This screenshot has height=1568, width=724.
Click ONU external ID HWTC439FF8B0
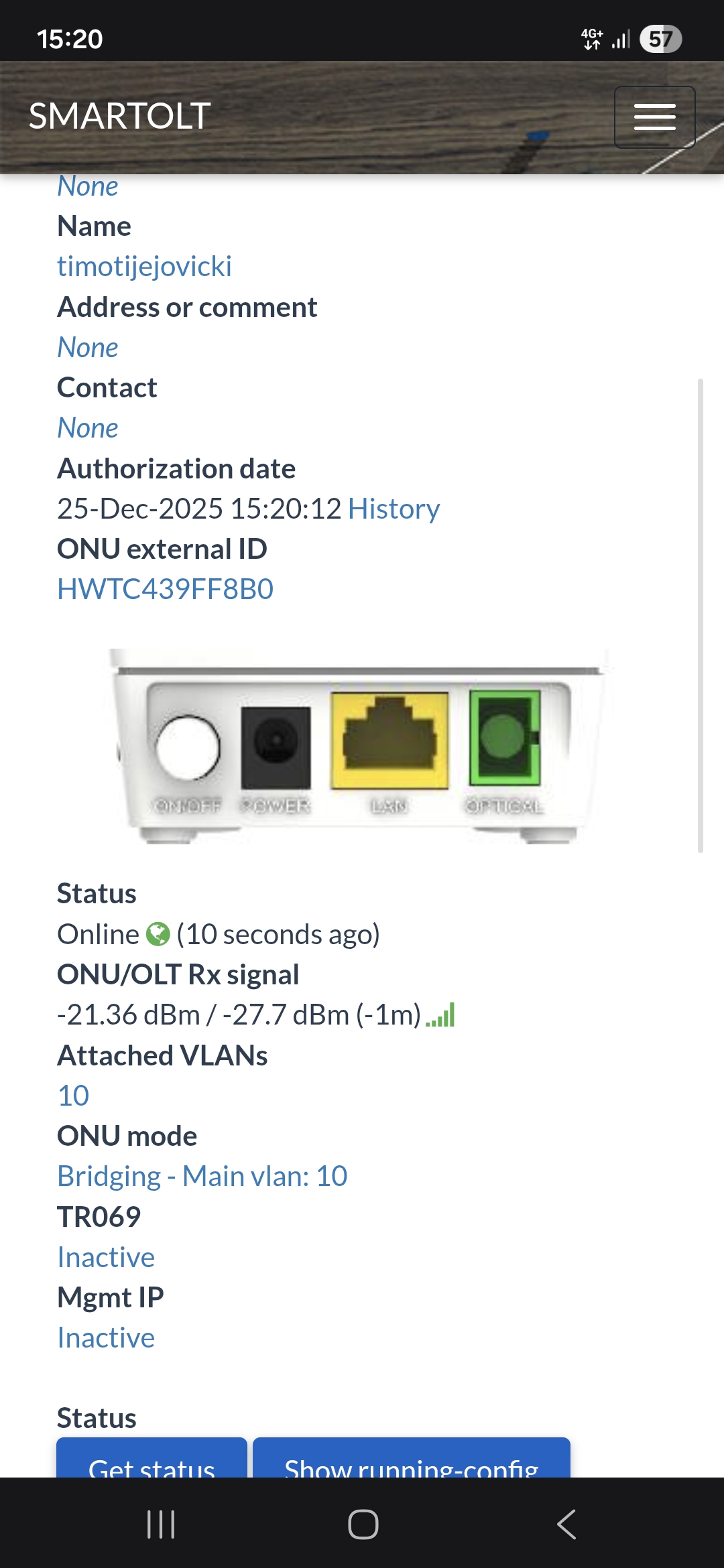pyautogui.click(x=165, y=590)
